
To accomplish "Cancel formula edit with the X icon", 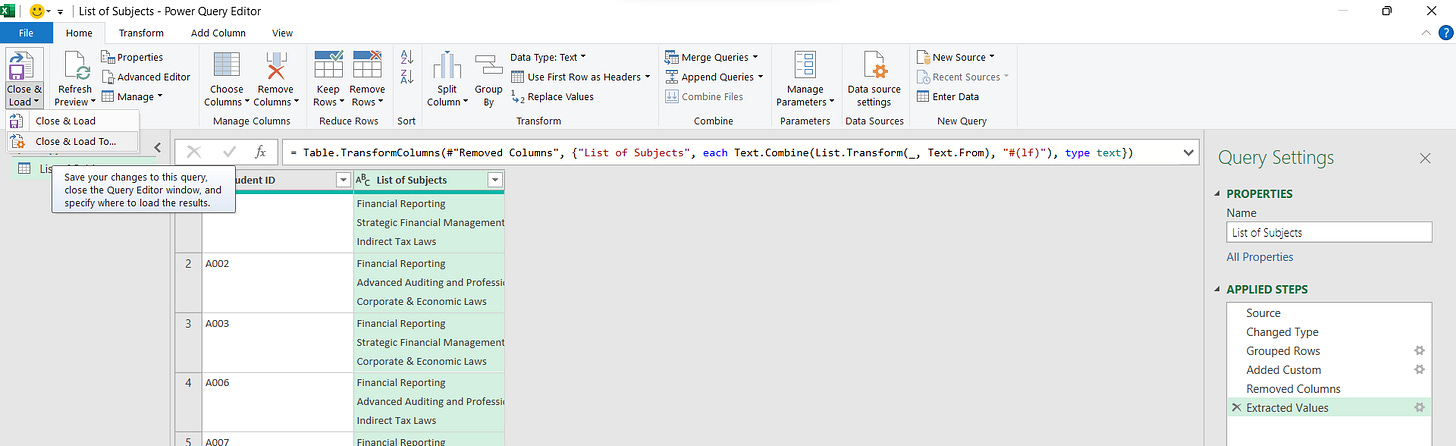I will 194,152.
